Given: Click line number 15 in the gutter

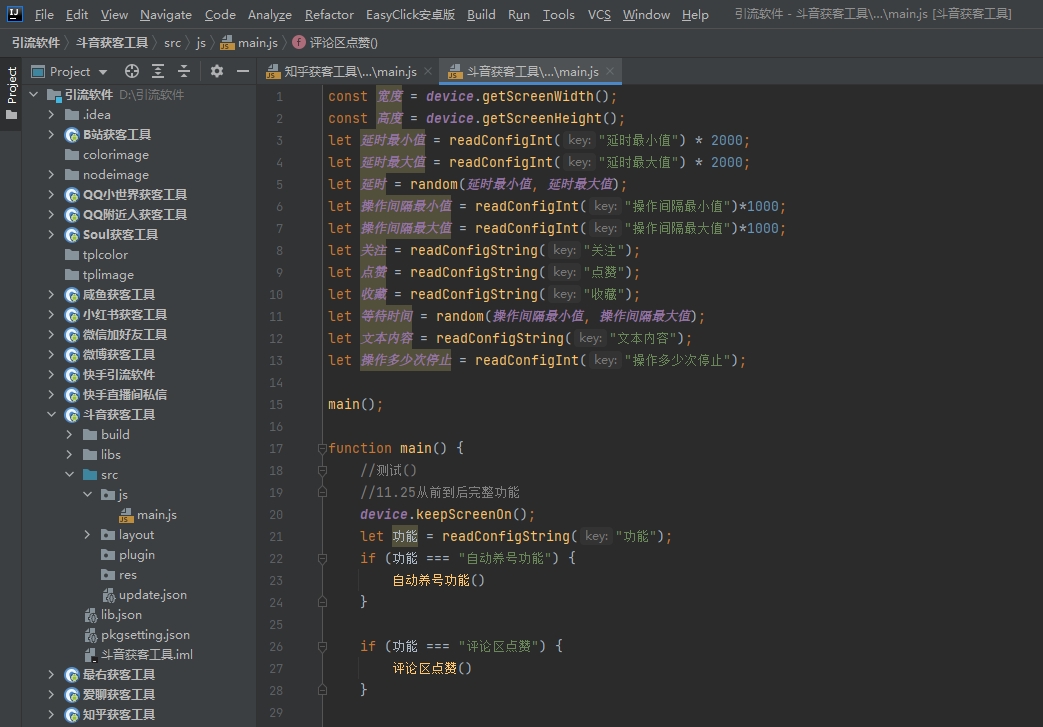Looking at the screenshot, I should coord(275,404).
